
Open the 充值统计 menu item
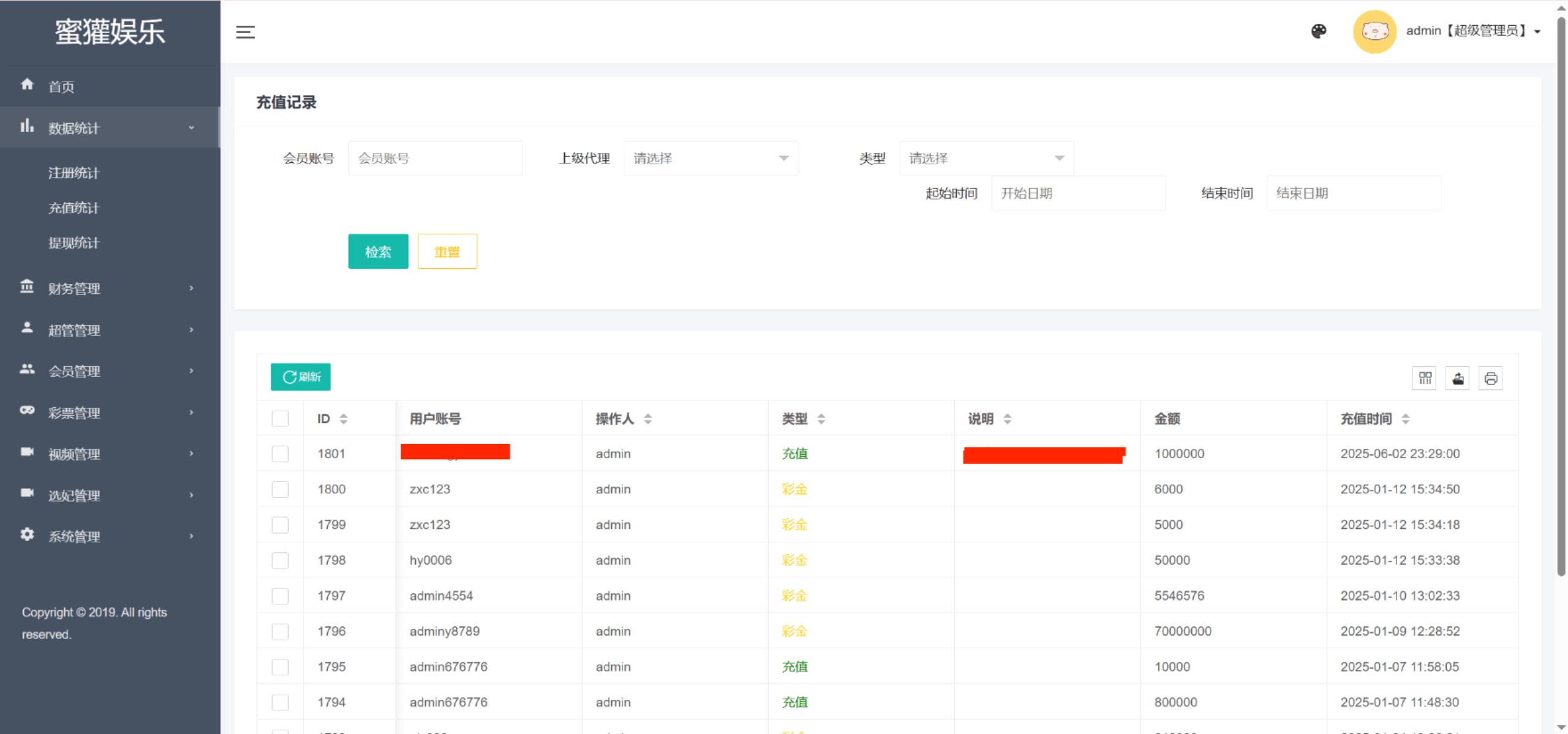coord(73,208)
